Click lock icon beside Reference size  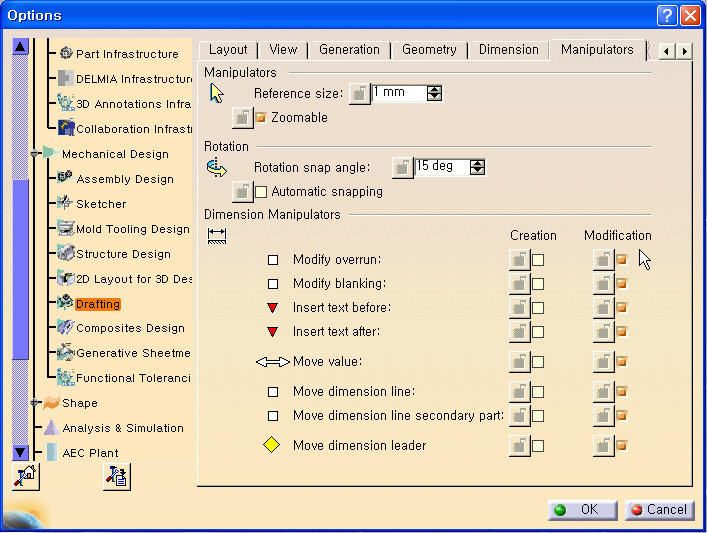point(358,94)
